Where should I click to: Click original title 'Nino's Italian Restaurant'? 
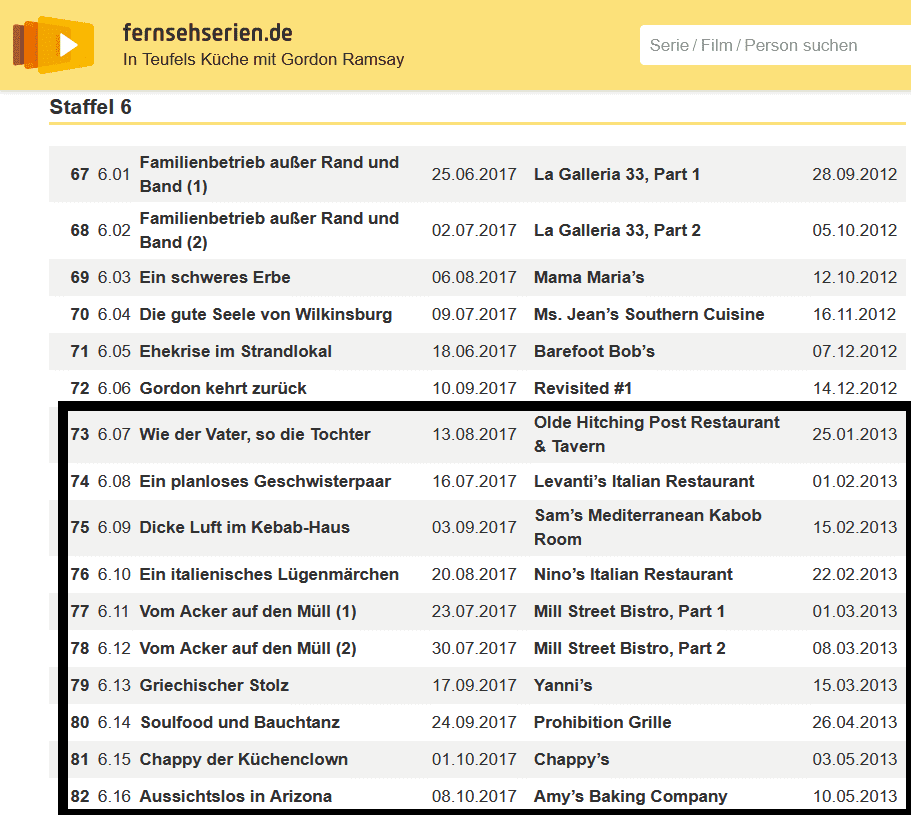click(x=633, y=574)
